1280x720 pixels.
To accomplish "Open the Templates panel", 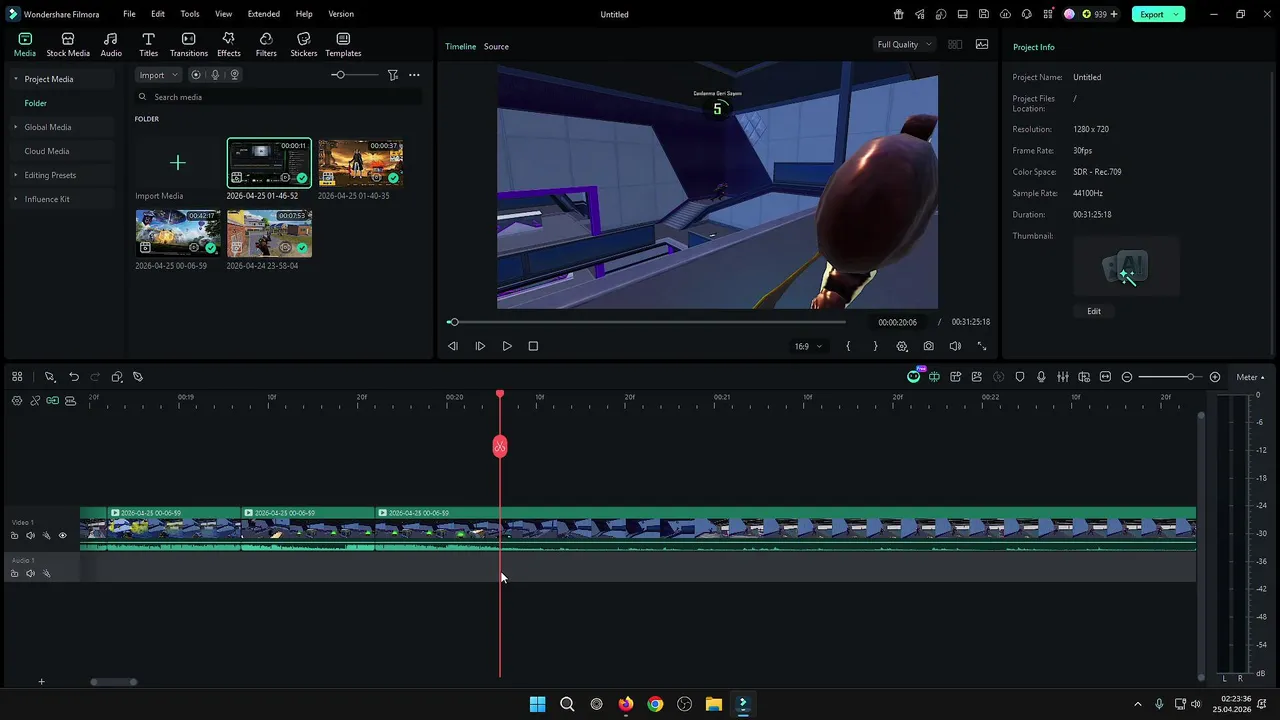I will coord(343,44).
